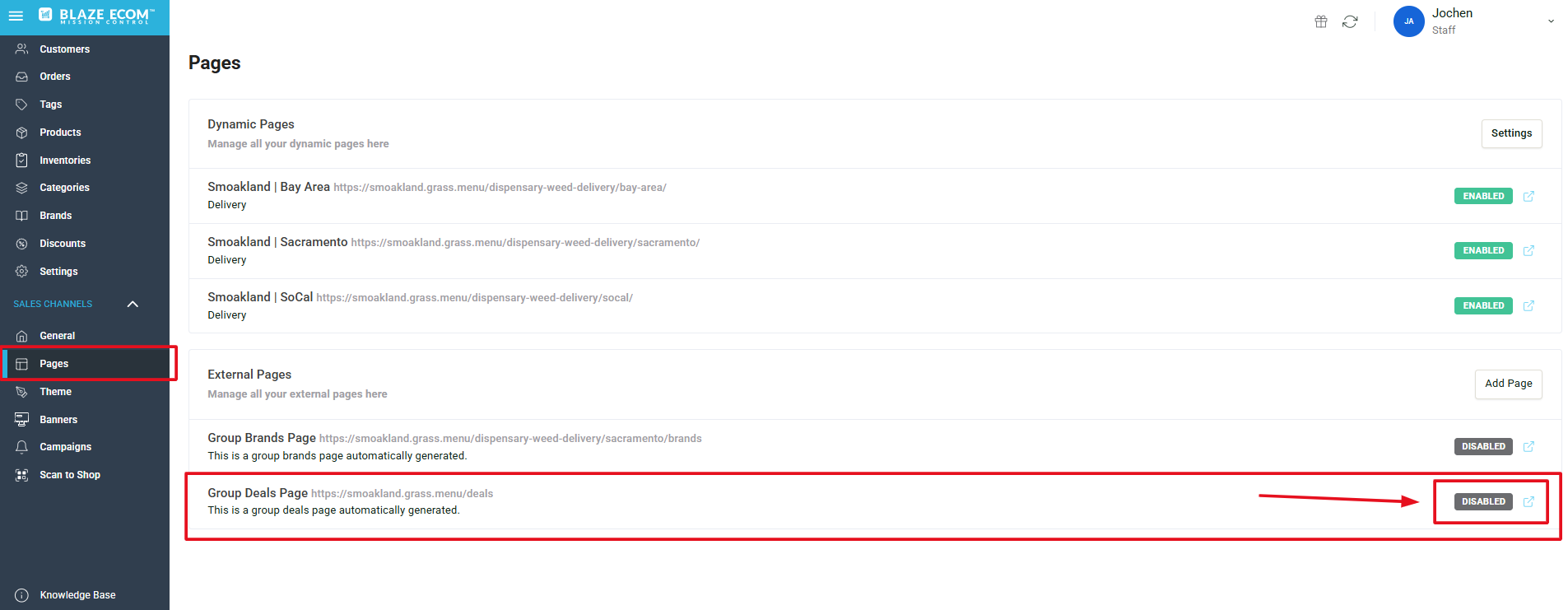
Task: Open Campaigns menu item
Action: coord(85,447)
